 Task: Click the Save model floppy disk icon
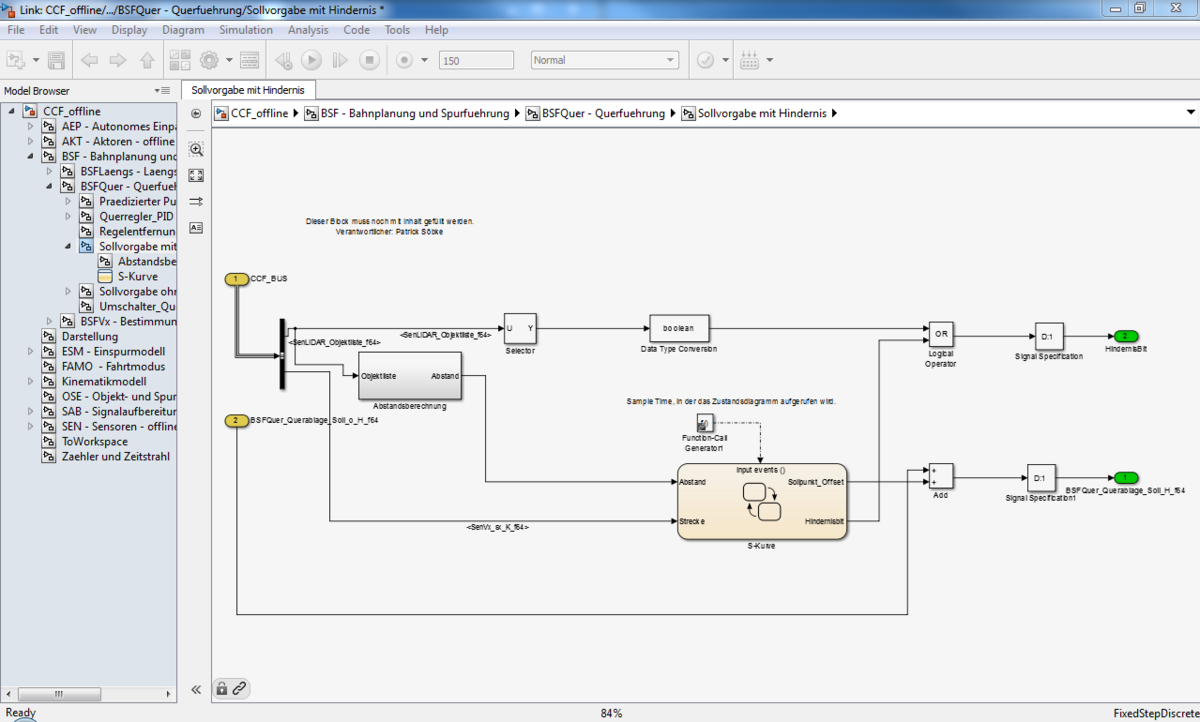56,60
